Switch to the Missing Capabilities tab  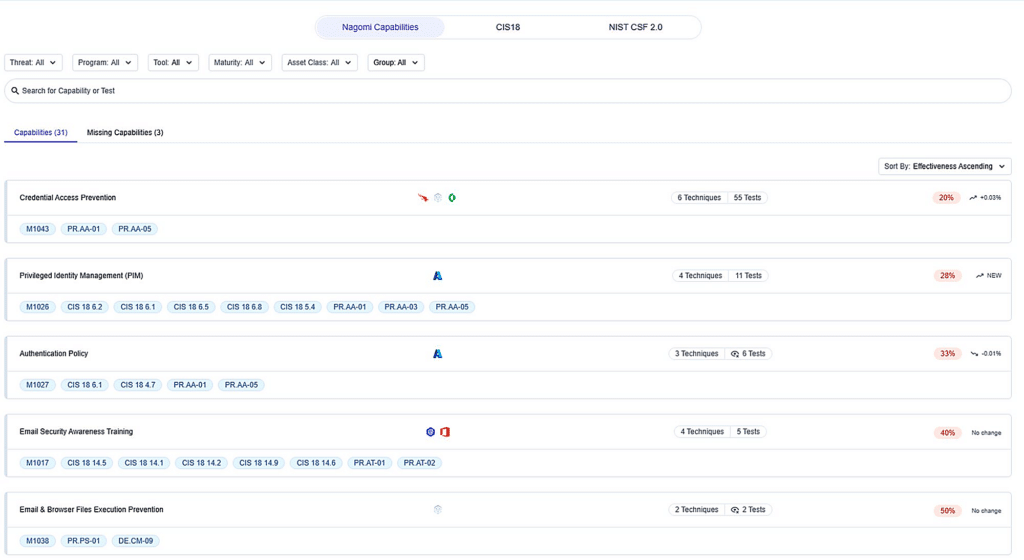(125, 133)
